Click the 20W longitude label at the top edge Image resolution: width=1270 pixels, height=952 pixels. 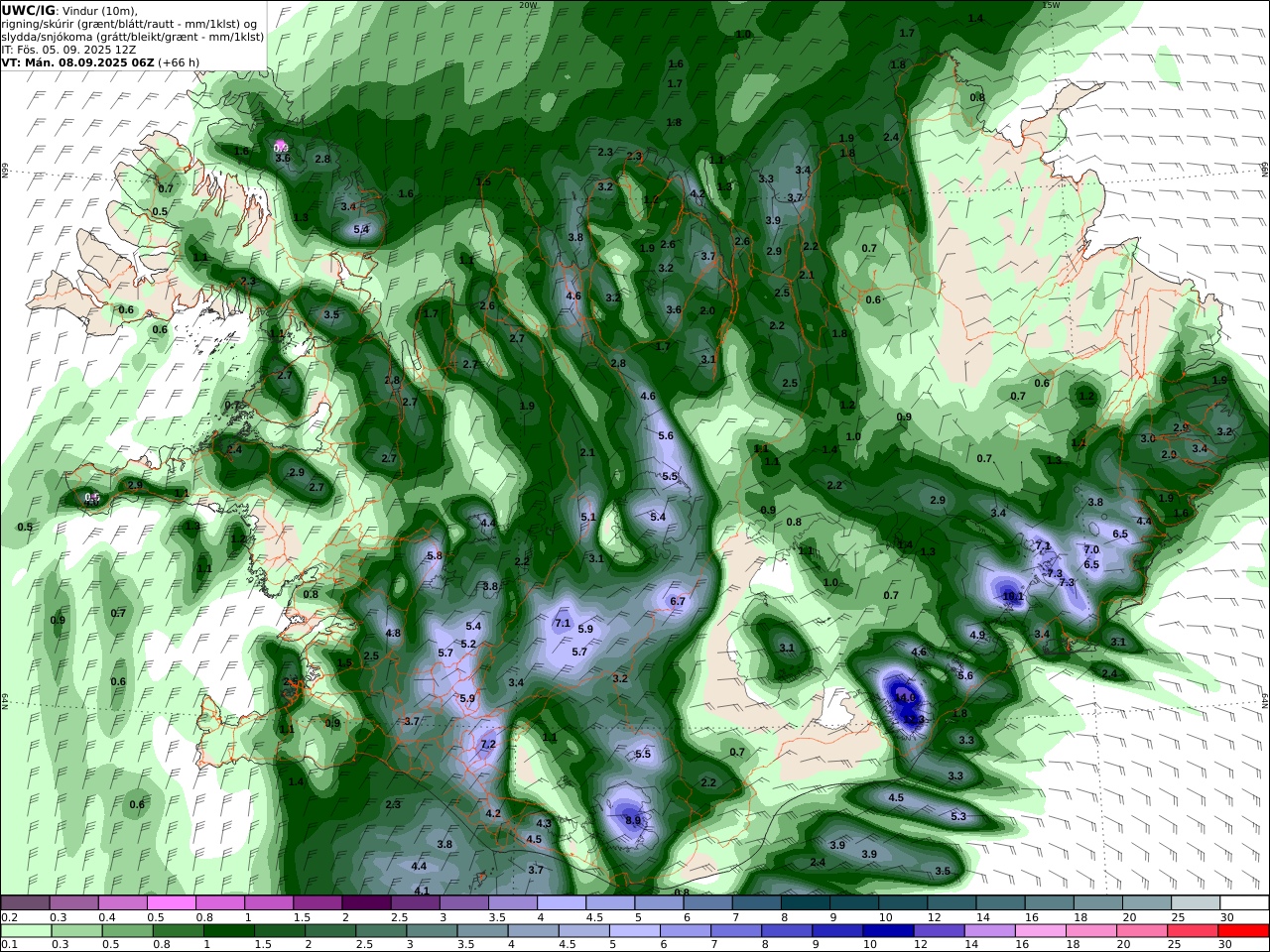(x=528, y=5)
